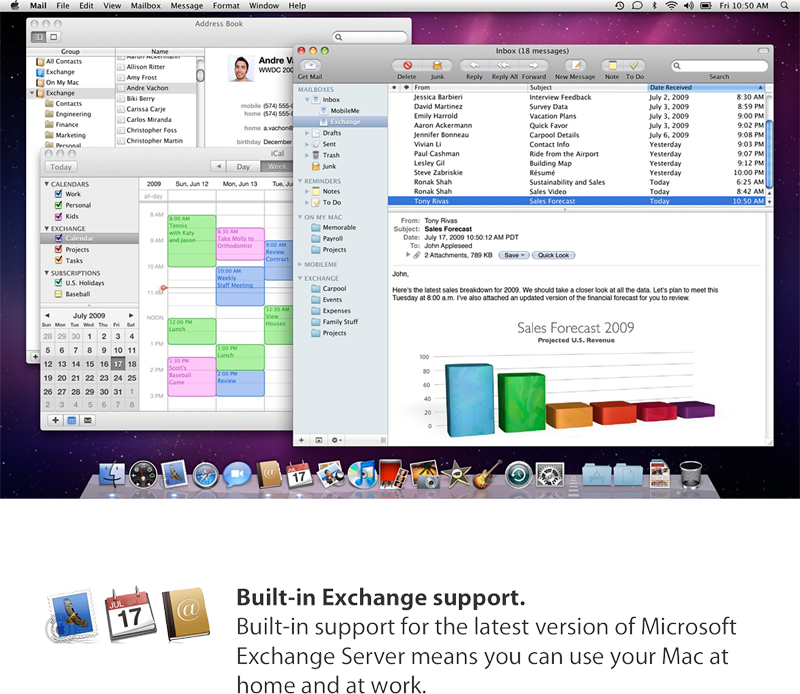The width and height of the screenshot is (800, 694).
Task: Open Finder from the Dock
Action: pyautogui.click(x=112, y=475)
